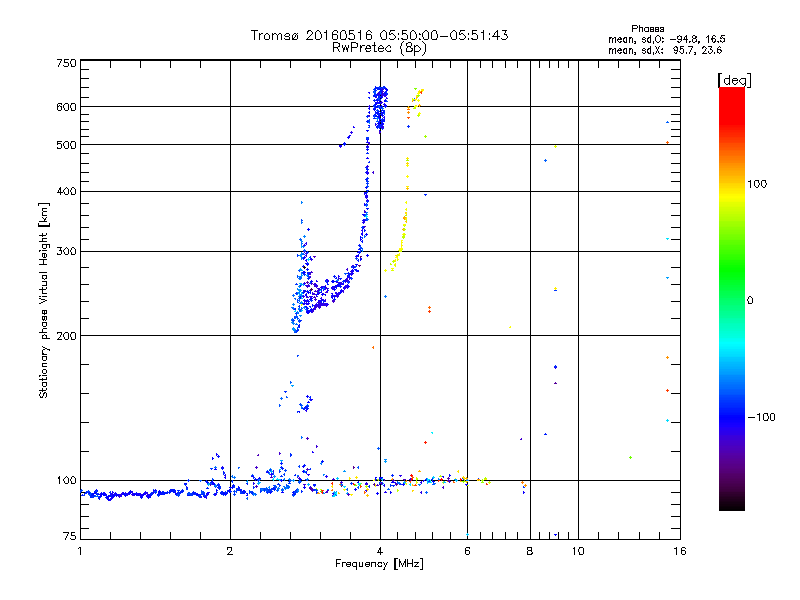Select the "mean, sd,X: 95.7, 23.6" line
800x600 pixels.
(x=665, y=50)
